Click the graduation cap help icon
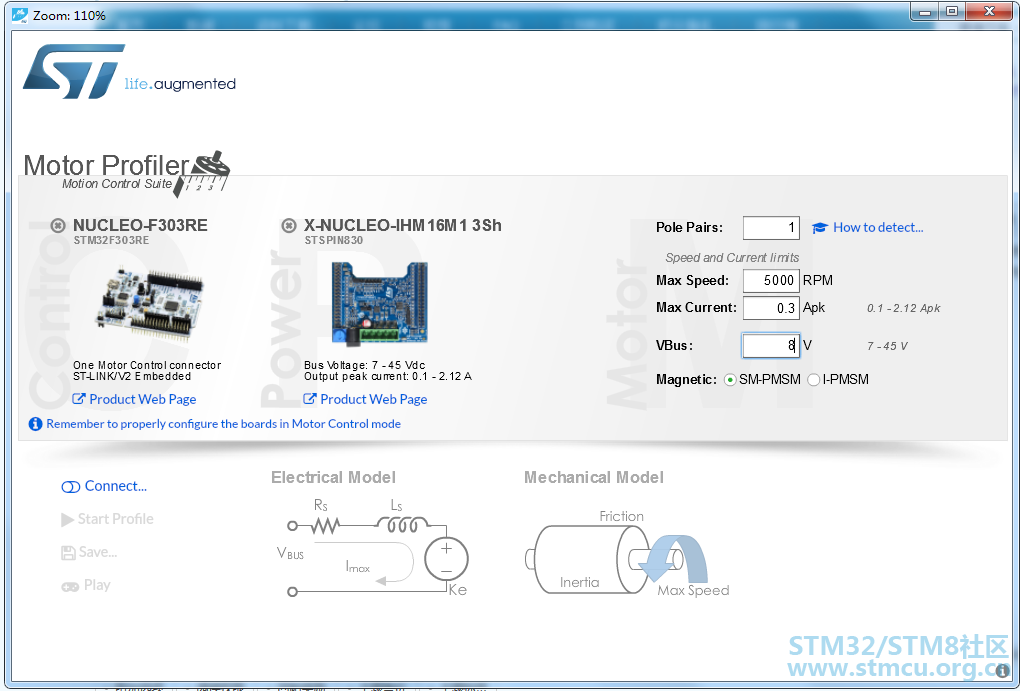 pyautogui.click(x=820, y=228)
